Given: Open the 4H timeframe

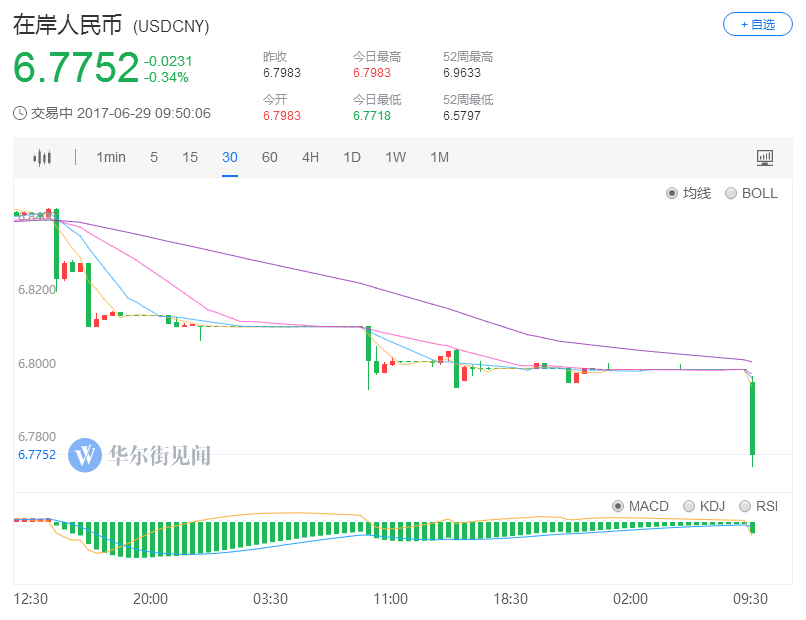Looking at the screenshot, I should point(308,157).
